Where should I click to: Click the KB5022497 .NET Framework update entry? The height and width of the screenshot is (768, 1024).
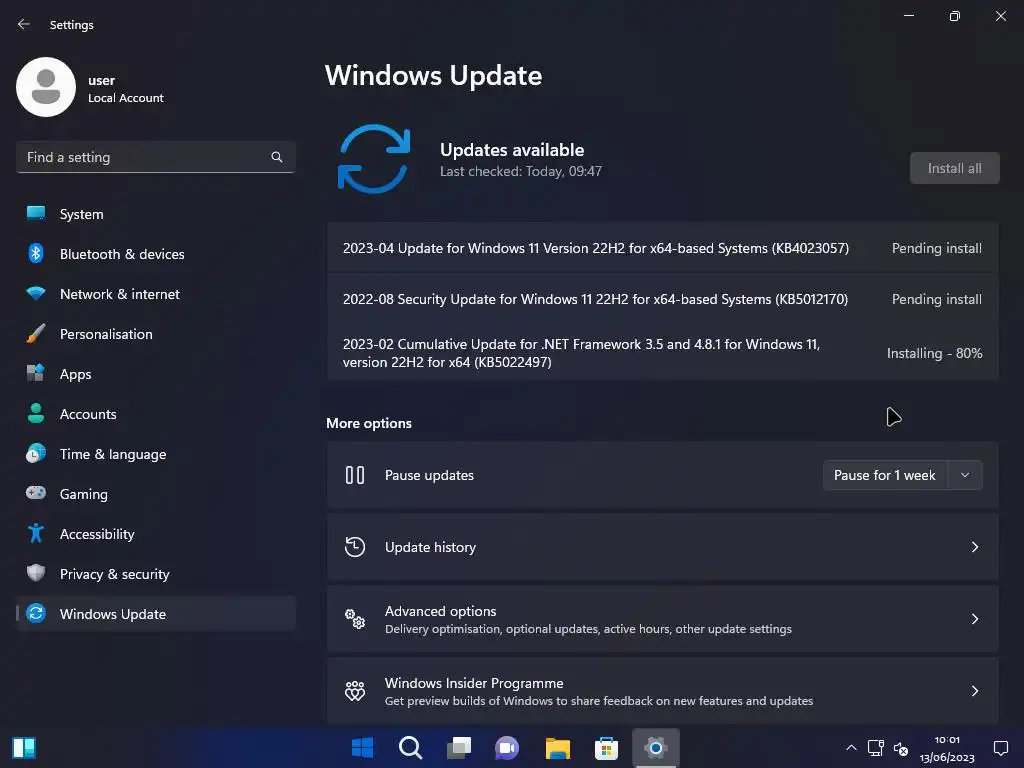tap(663, 353)
